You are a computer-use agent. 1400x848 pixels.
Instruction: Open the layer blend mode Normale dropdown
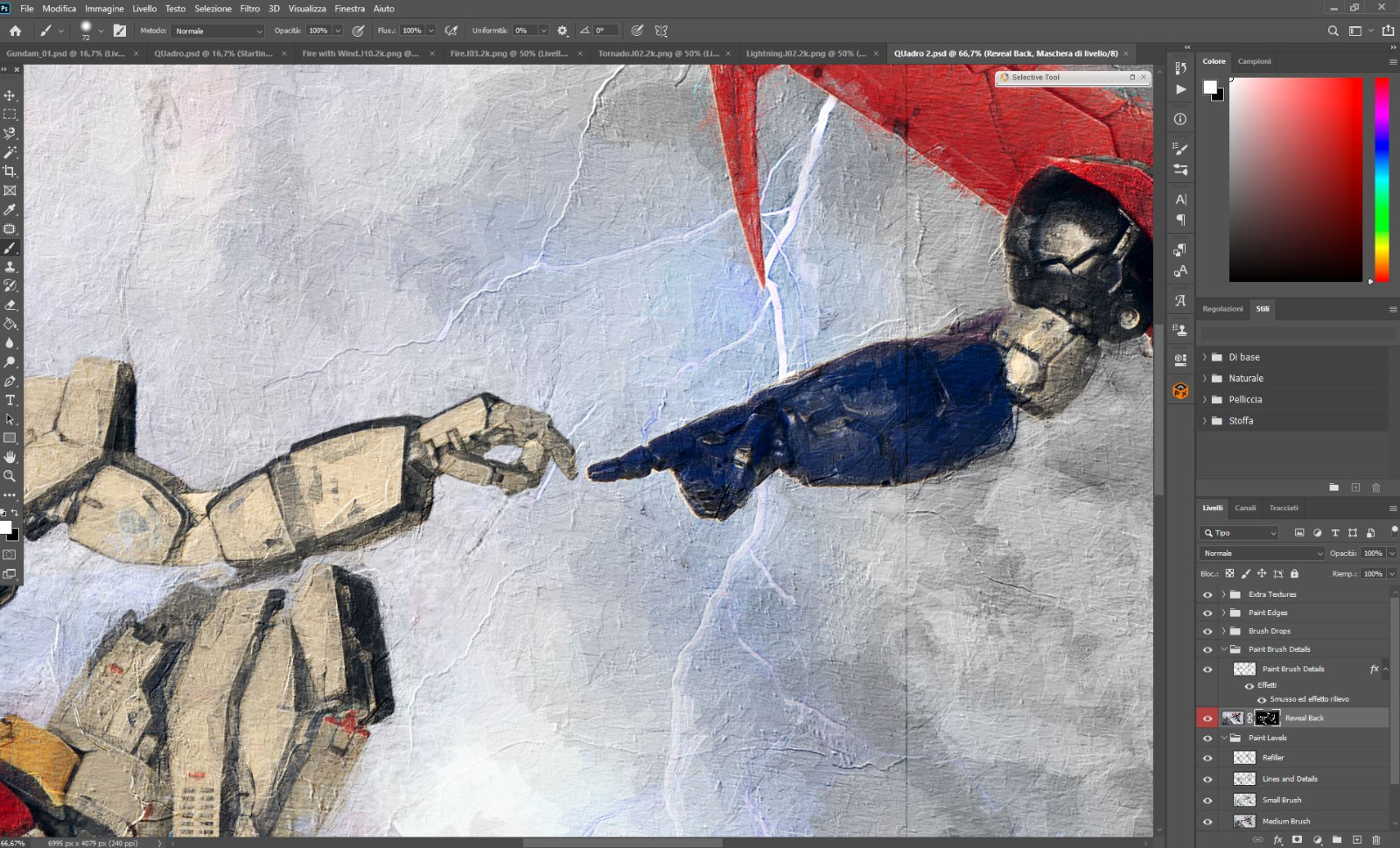point(1262,553)
